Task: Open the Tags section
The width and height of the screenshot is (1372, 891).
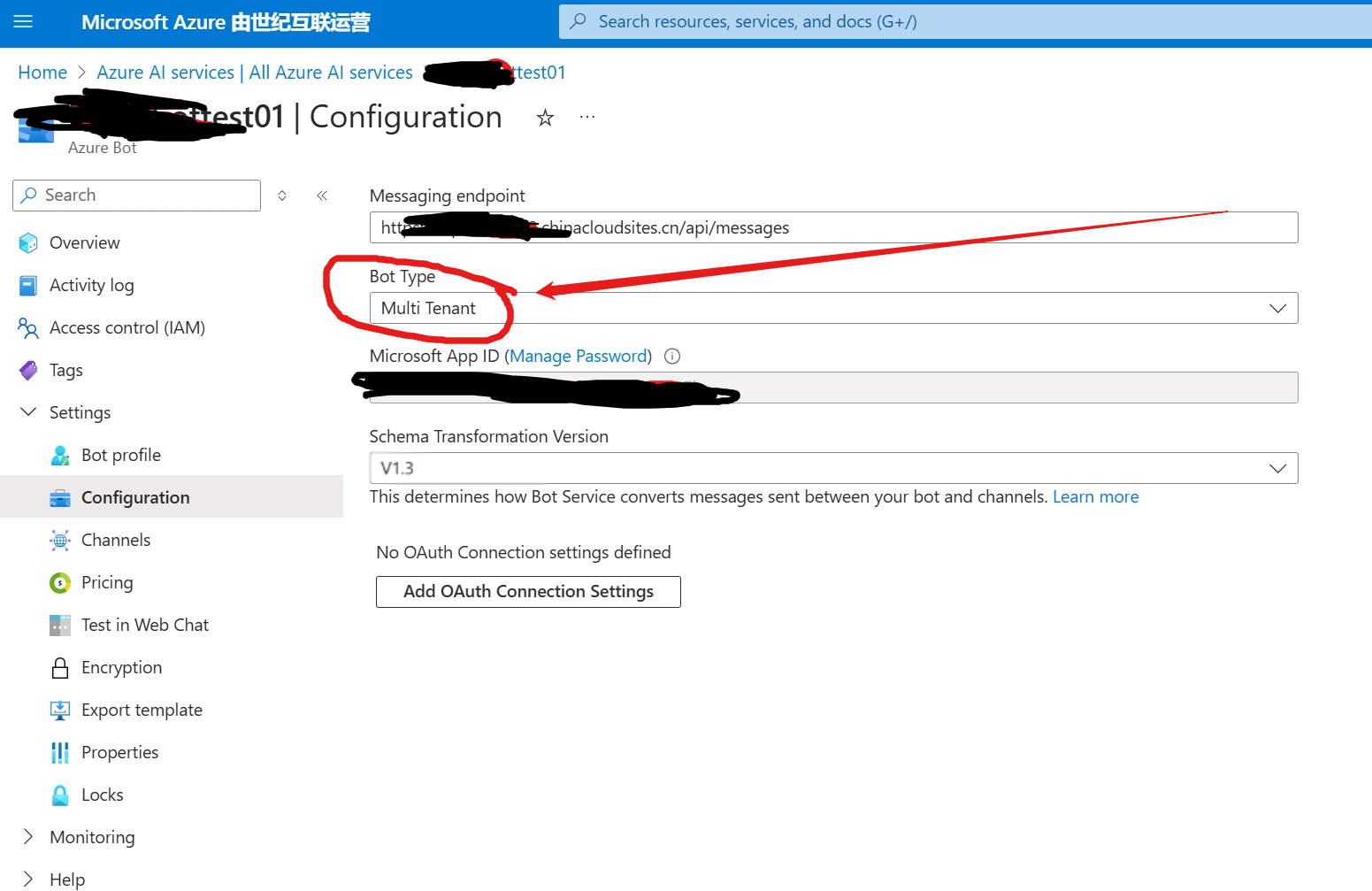Action: tap(65, 370)
